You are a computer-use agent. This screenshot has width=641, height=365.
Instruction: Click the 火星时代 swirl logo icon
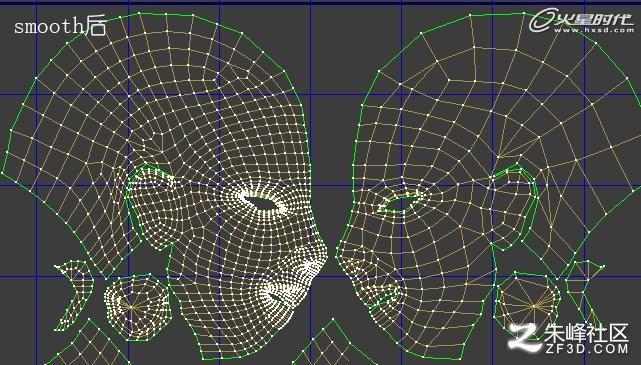(x=541, y=21)
